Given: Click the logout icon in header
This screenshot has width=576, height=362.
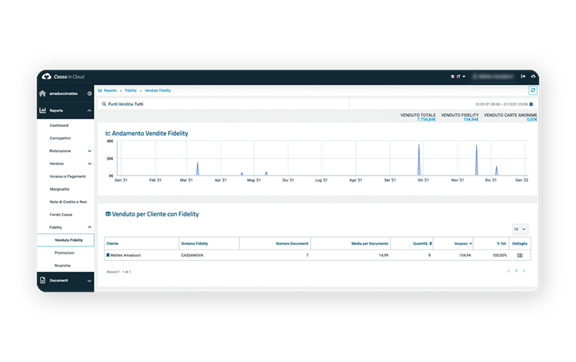Looking at the screenshot, I should (523, 76).
